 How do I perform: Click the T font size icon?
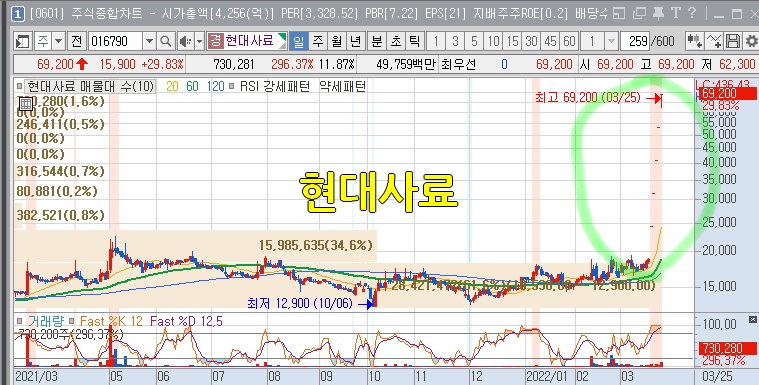(x=676, y=14)
